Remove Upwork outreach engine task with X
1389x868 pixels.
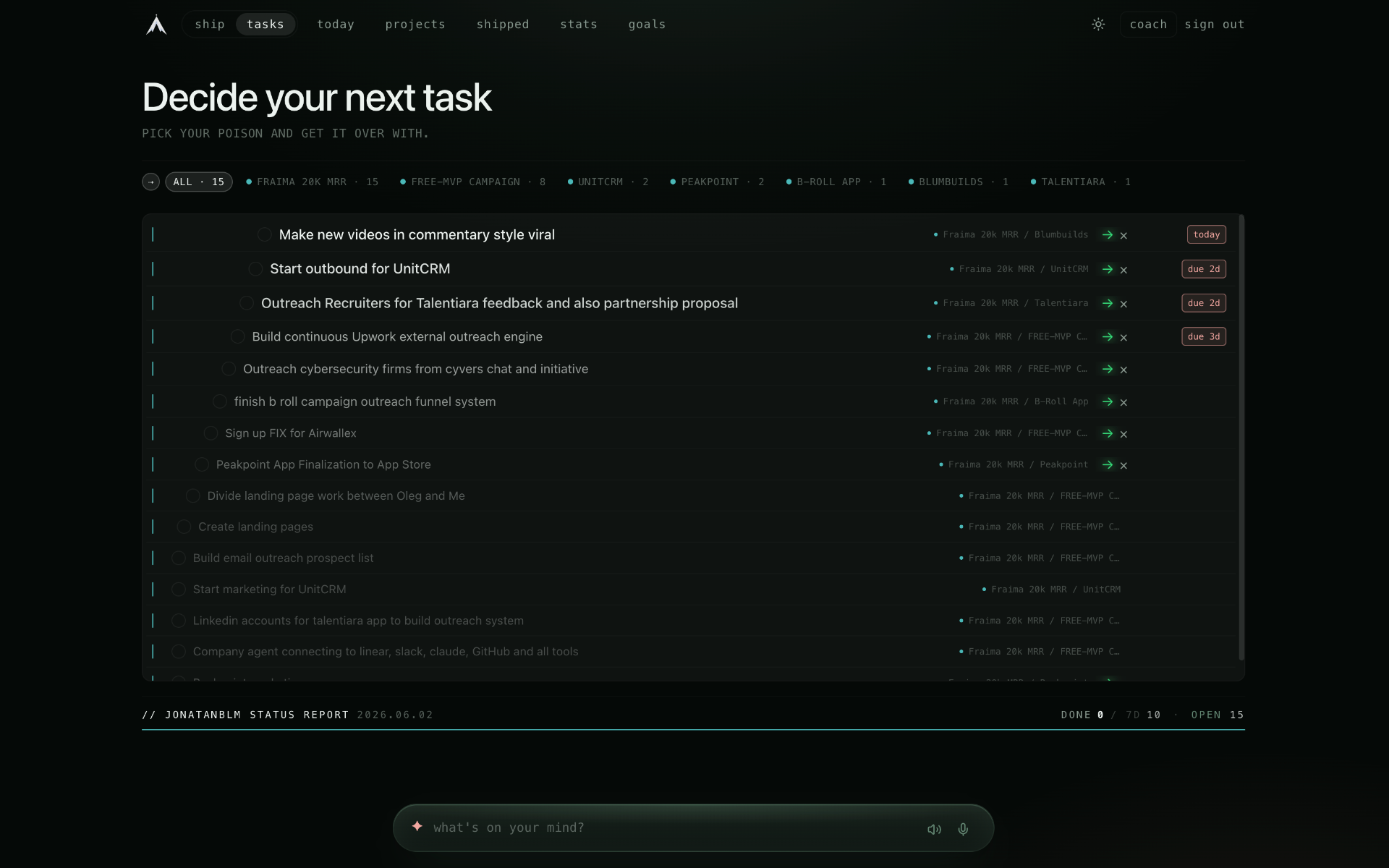1123,337
